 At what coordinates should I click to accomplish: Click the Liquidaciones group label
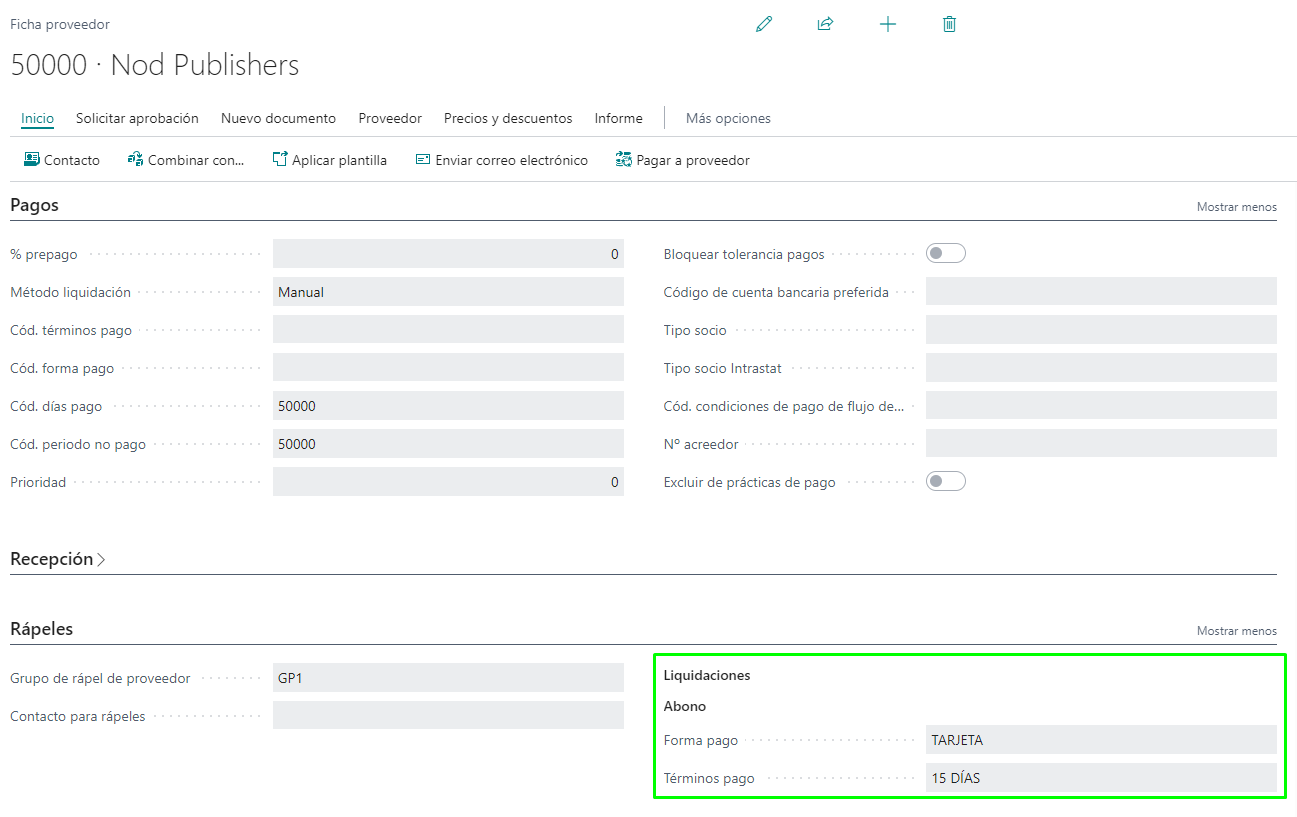tap(707, 675)
